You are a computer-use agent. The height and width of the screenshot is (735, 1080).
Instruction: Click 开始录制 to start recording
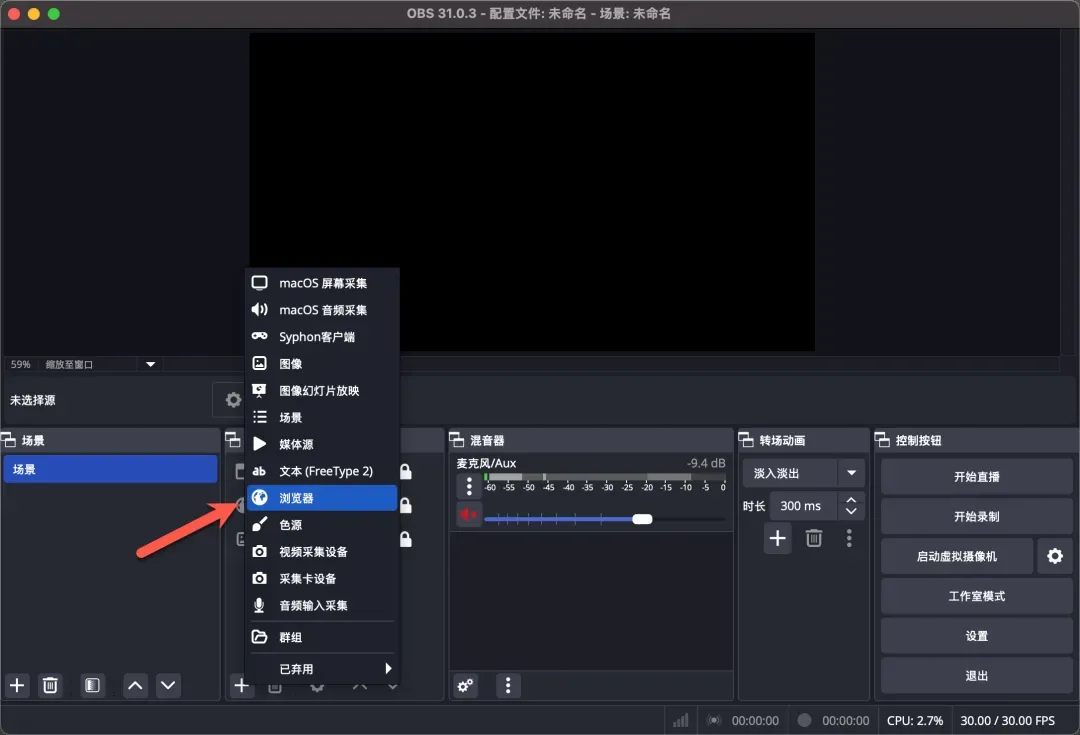click(x=977, y=517)
